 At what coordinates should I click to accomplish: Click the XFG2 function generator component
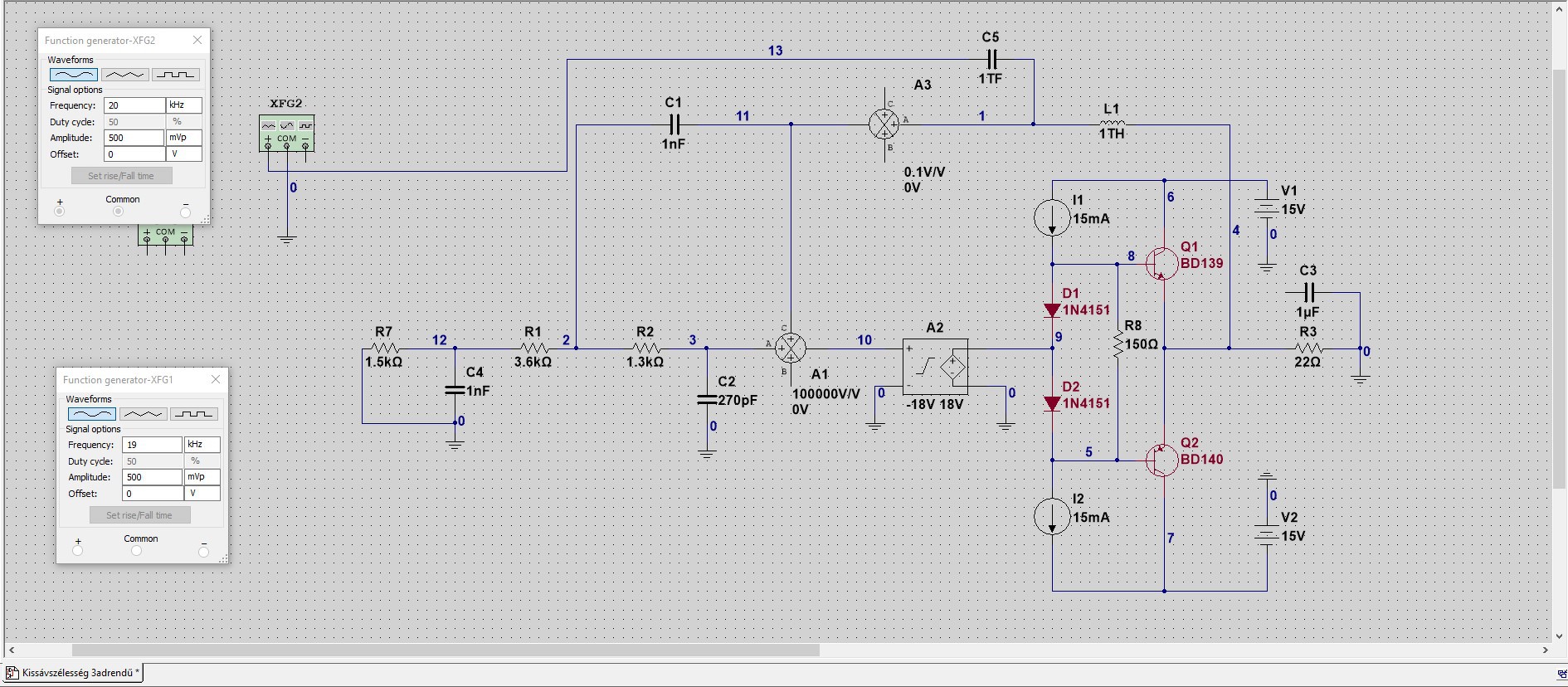[286, 133]
